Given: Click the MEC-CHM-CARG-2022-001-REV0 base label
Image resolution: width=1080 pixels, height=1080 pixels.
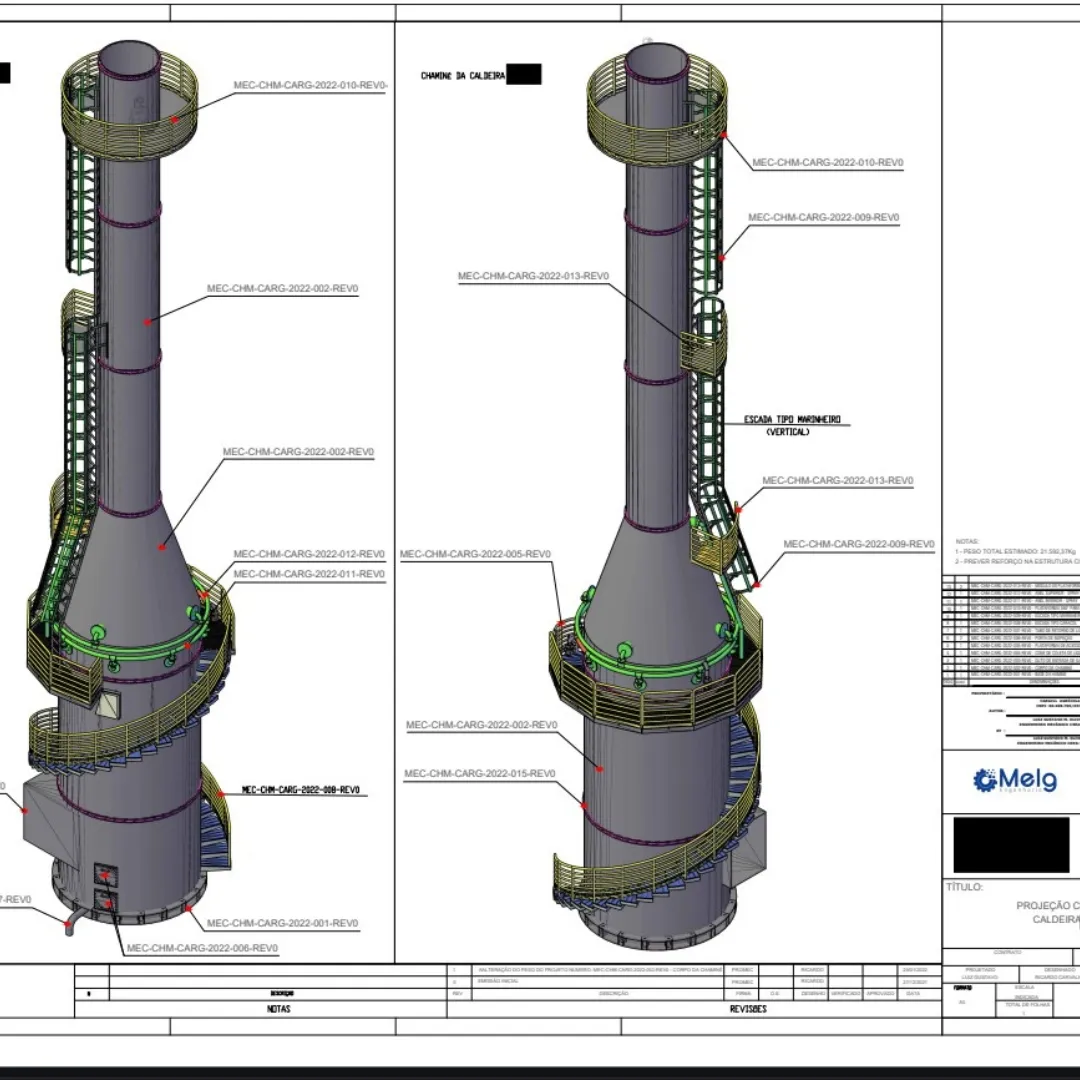Looking at the screenshot, I should 284,923.
